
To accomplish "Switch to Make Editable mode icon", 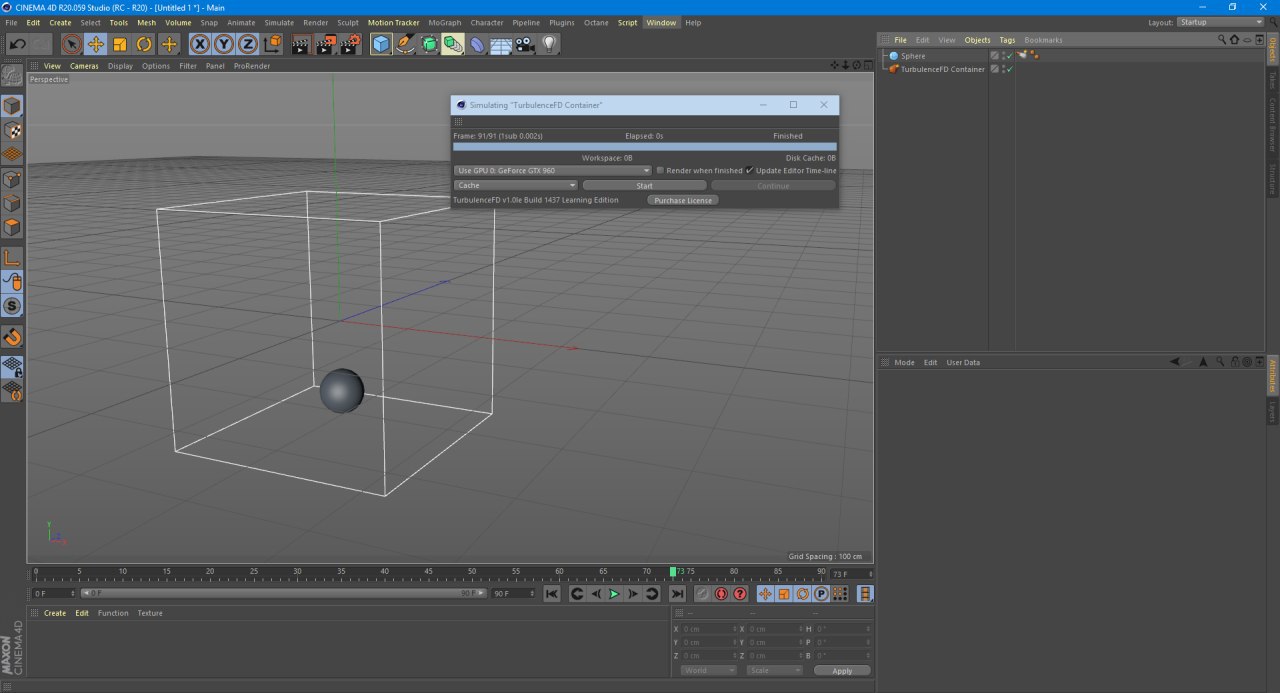I will pyautogui.click(x=12, y=75).
